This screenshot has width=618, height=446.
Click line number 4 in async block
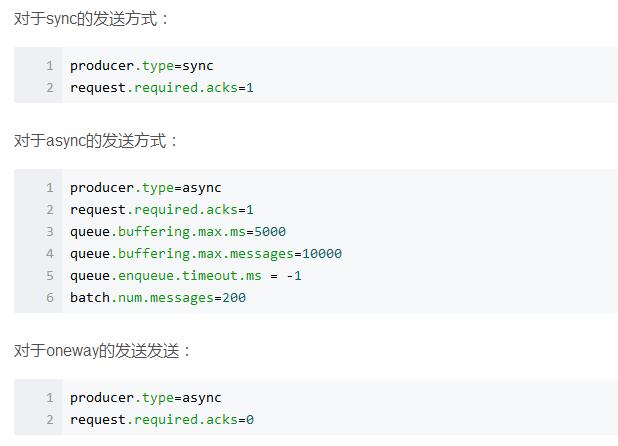(x=50, y=254)
